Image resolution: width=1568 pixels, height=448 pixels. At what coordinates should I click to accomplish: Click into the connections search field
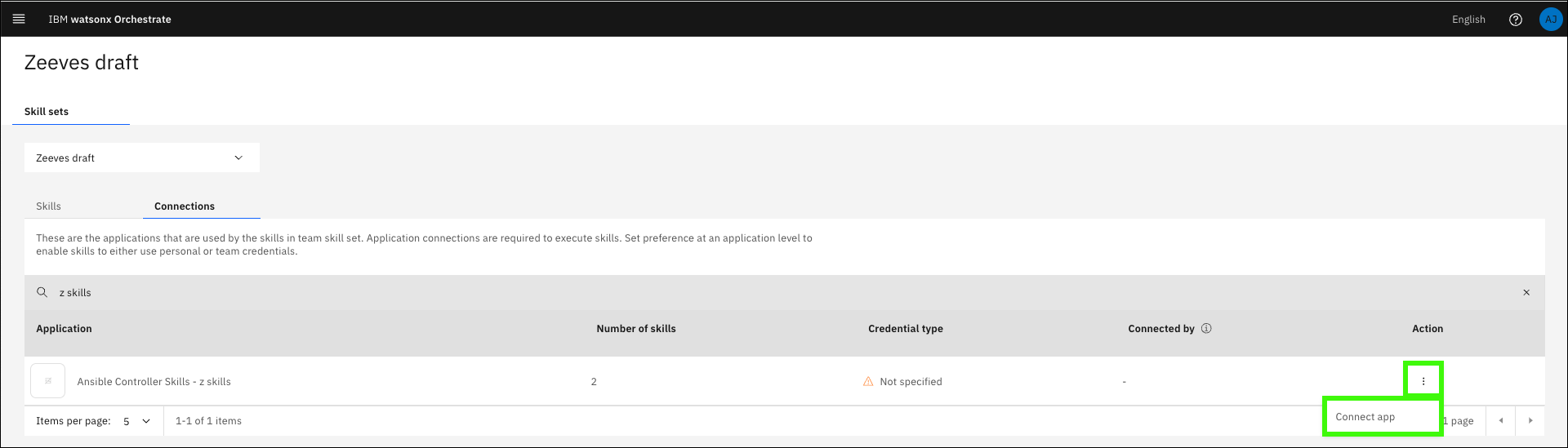pyautogui.click(x=735, y=292)
